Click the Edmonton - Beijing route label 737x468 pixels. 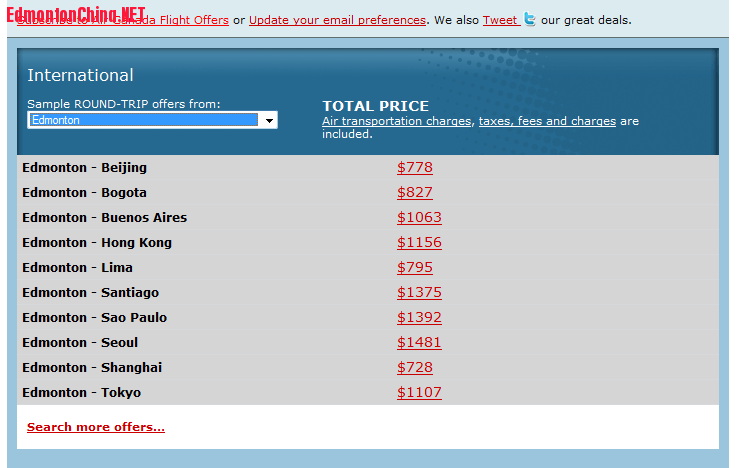pyautogui.click(x=84, y=167)
